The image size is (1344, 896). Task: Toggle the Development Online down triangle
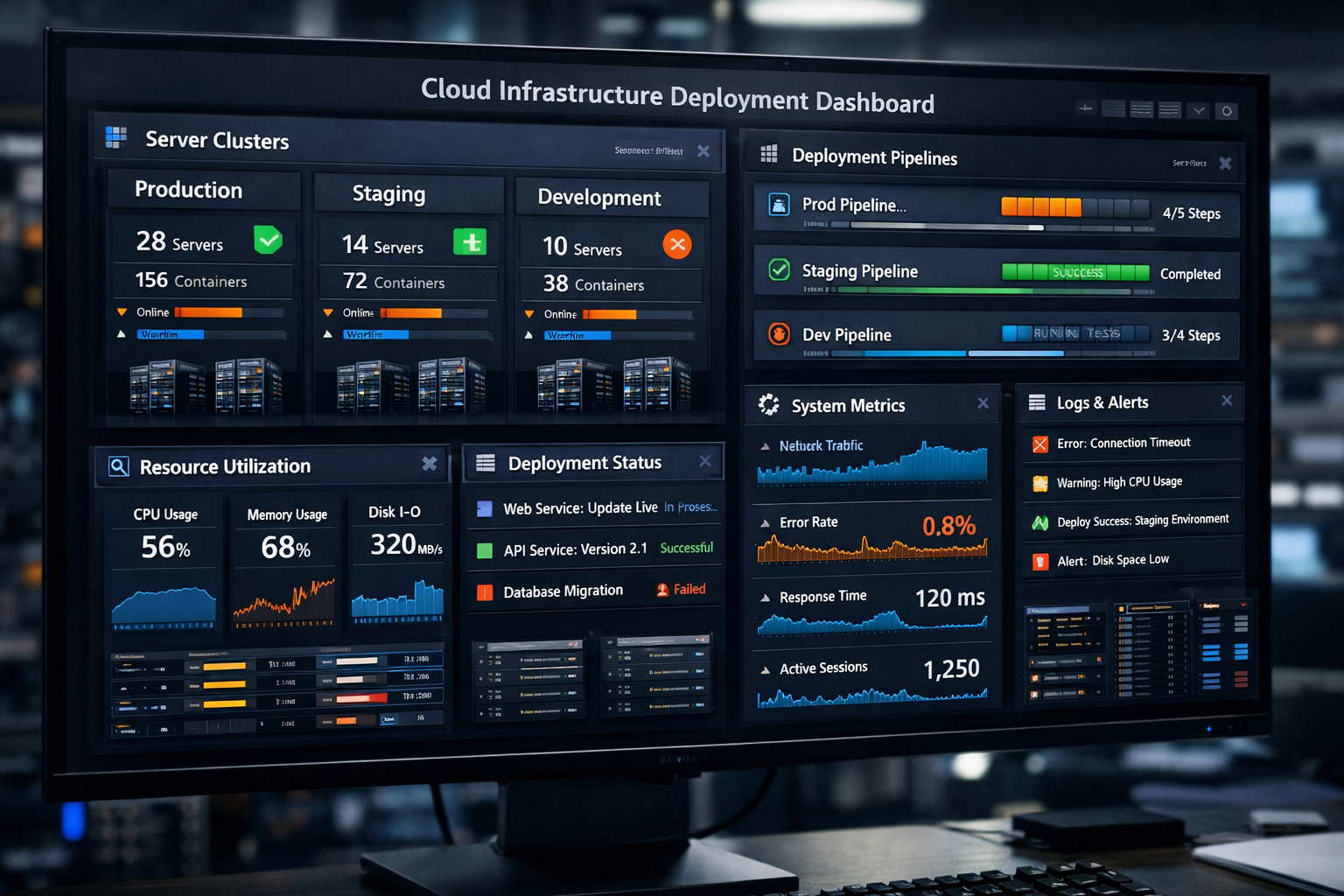coord(529,313)
